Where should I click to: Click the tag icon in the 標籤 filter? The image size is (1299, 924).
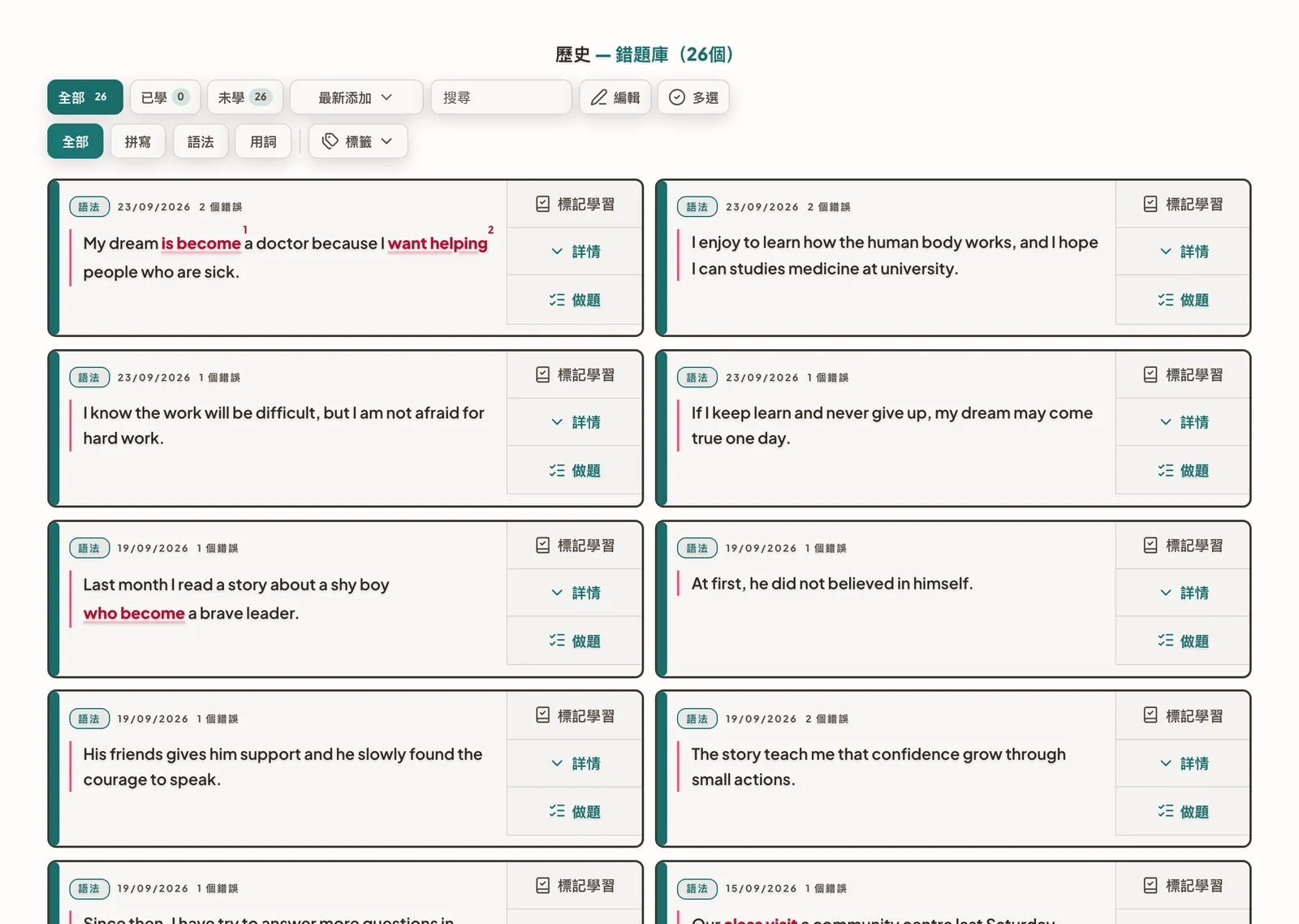tap(330, 141)
